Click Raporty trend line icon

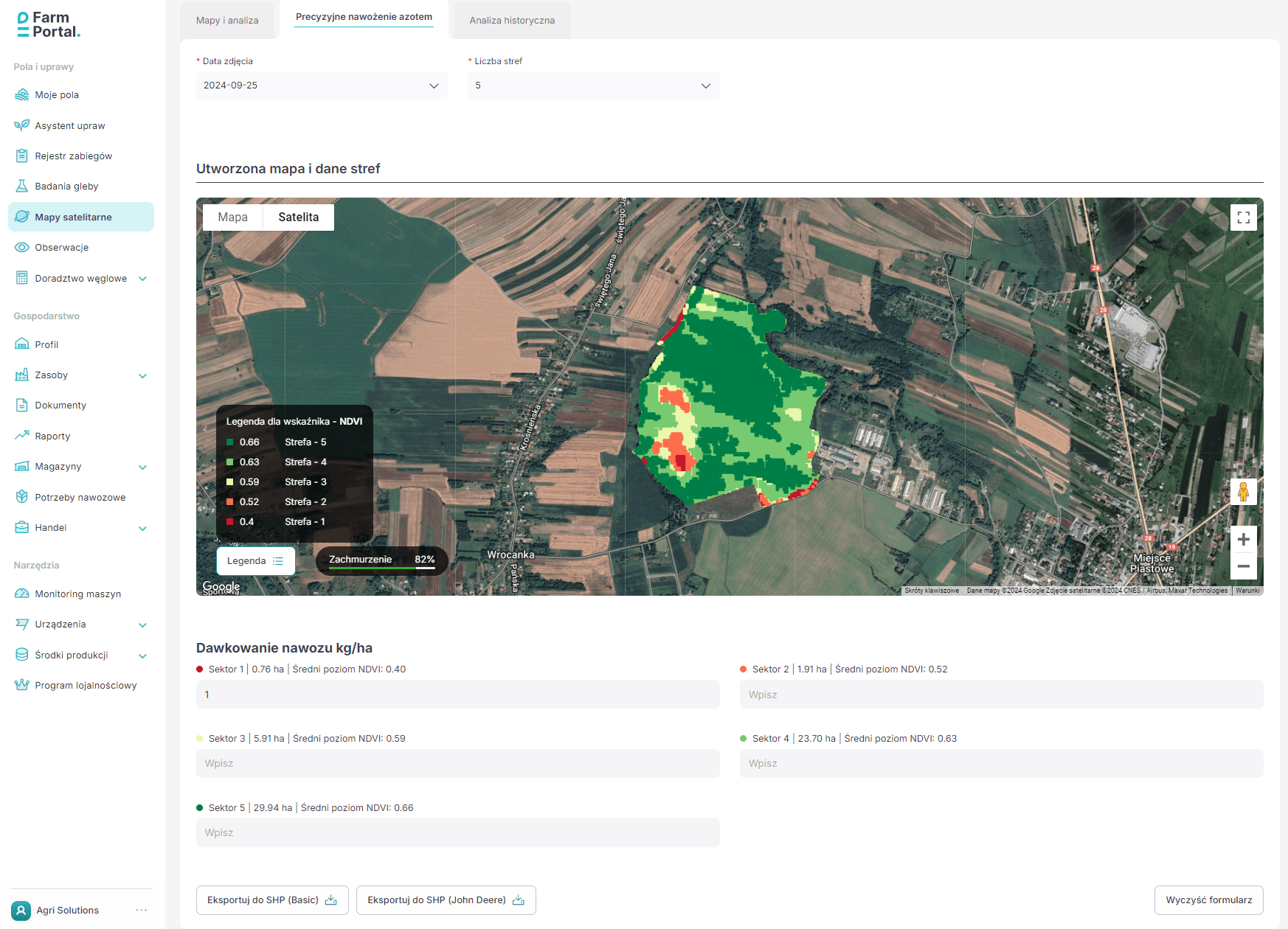[x=22, y=436]
